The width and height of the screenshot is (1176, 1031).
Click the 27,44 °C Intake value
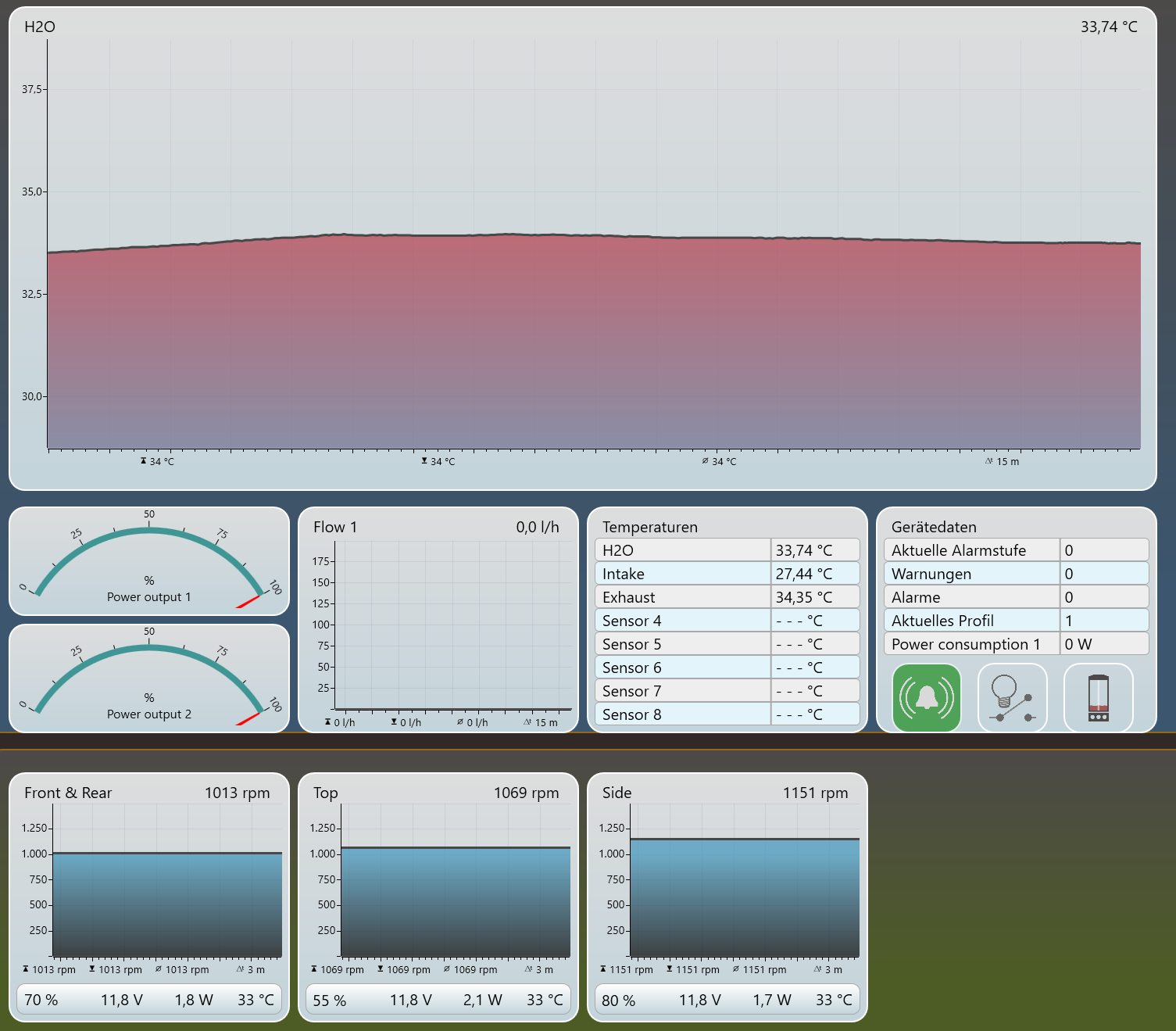click(x=804, y=574)
